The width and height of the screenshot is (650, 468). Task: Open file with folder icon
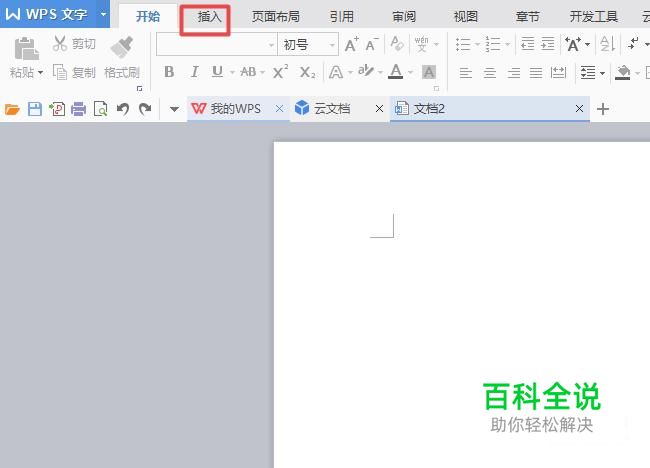tap(12, 109)
